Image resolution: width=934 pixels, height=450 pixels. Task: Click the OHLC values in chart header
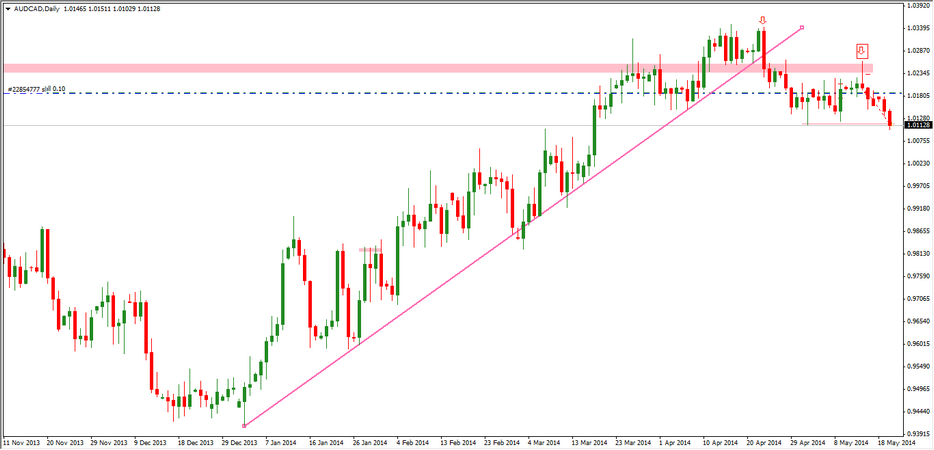[x=105, y=8]
